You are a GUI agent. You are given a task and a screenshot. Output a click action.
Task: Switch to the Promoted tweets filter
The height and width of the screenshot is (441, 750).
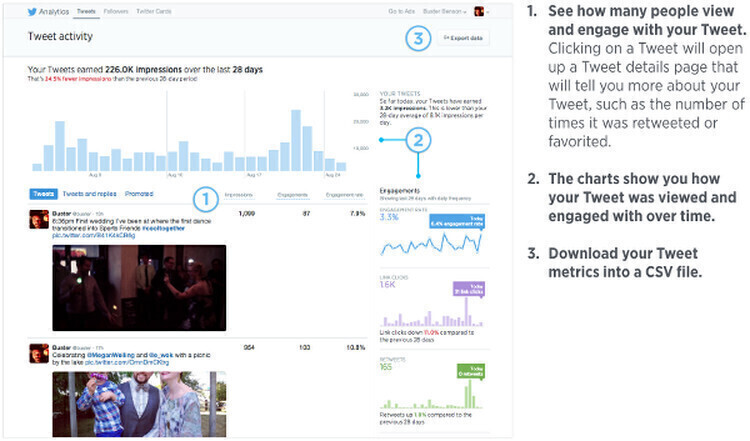click(139, 194)
